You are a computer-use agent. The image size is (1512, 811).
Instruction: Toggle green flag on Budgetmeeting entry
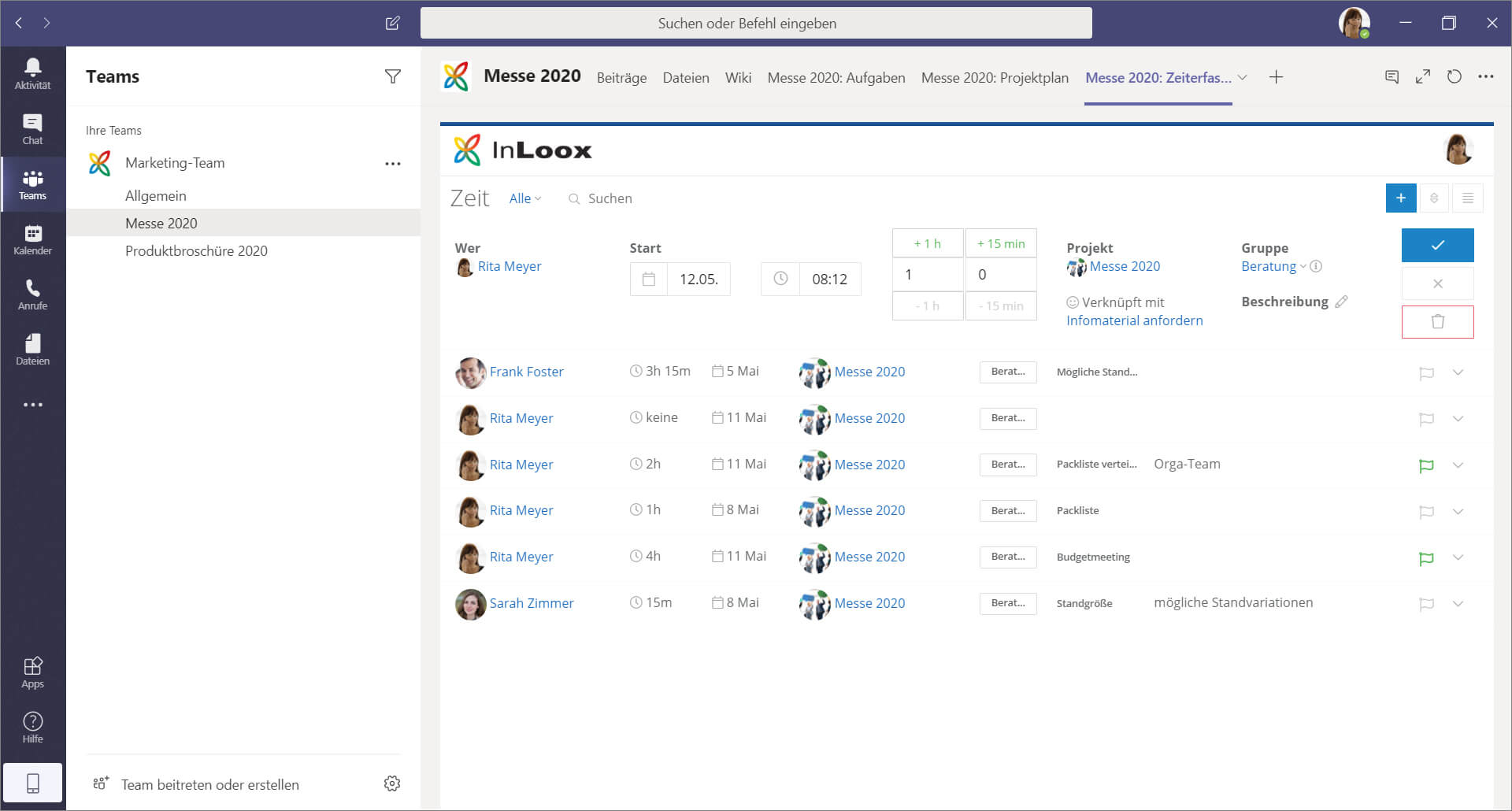click(1426, 558)
